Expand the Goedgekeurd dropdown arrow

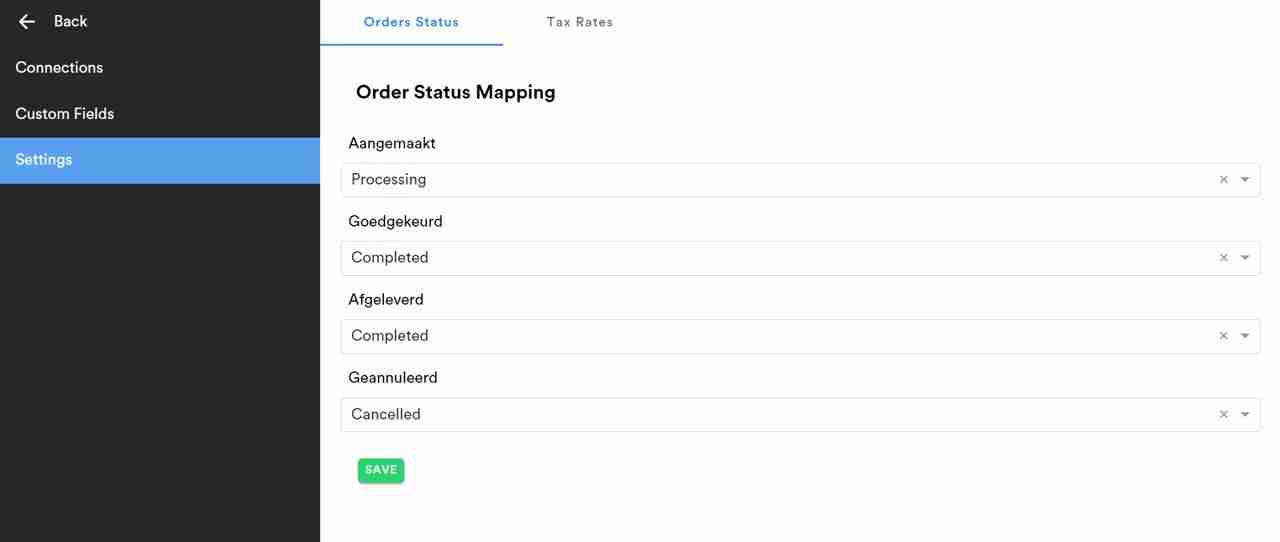pos(1245,258)
